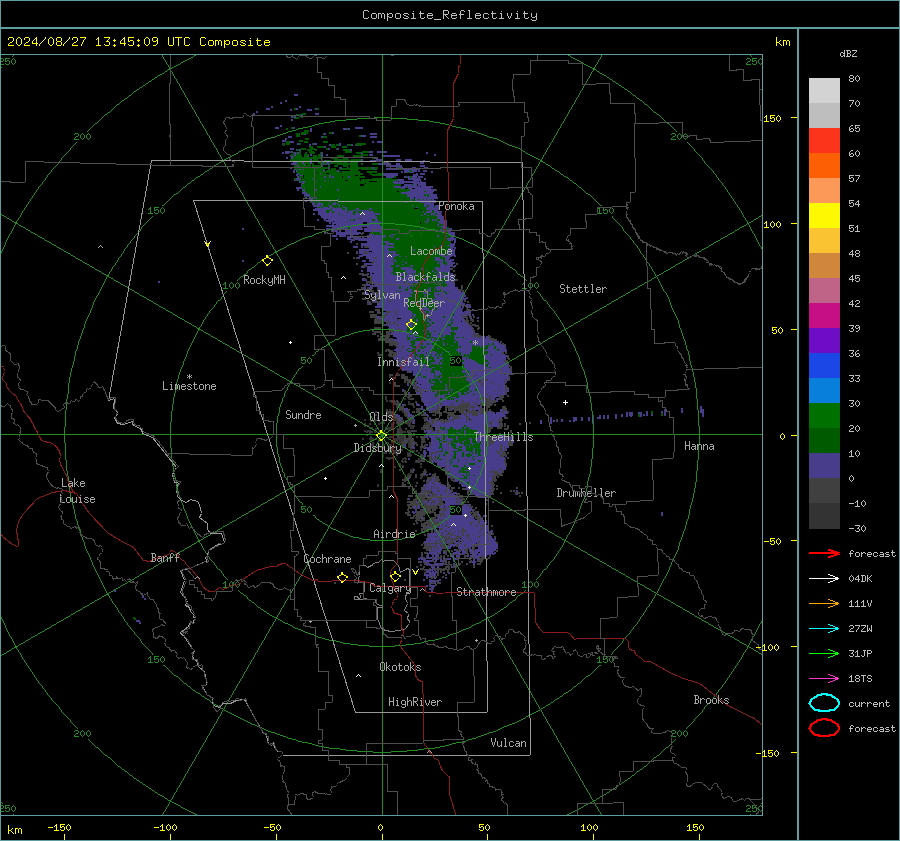
Task: Click the '80' dBZ scale value
Action: point(854,79)
